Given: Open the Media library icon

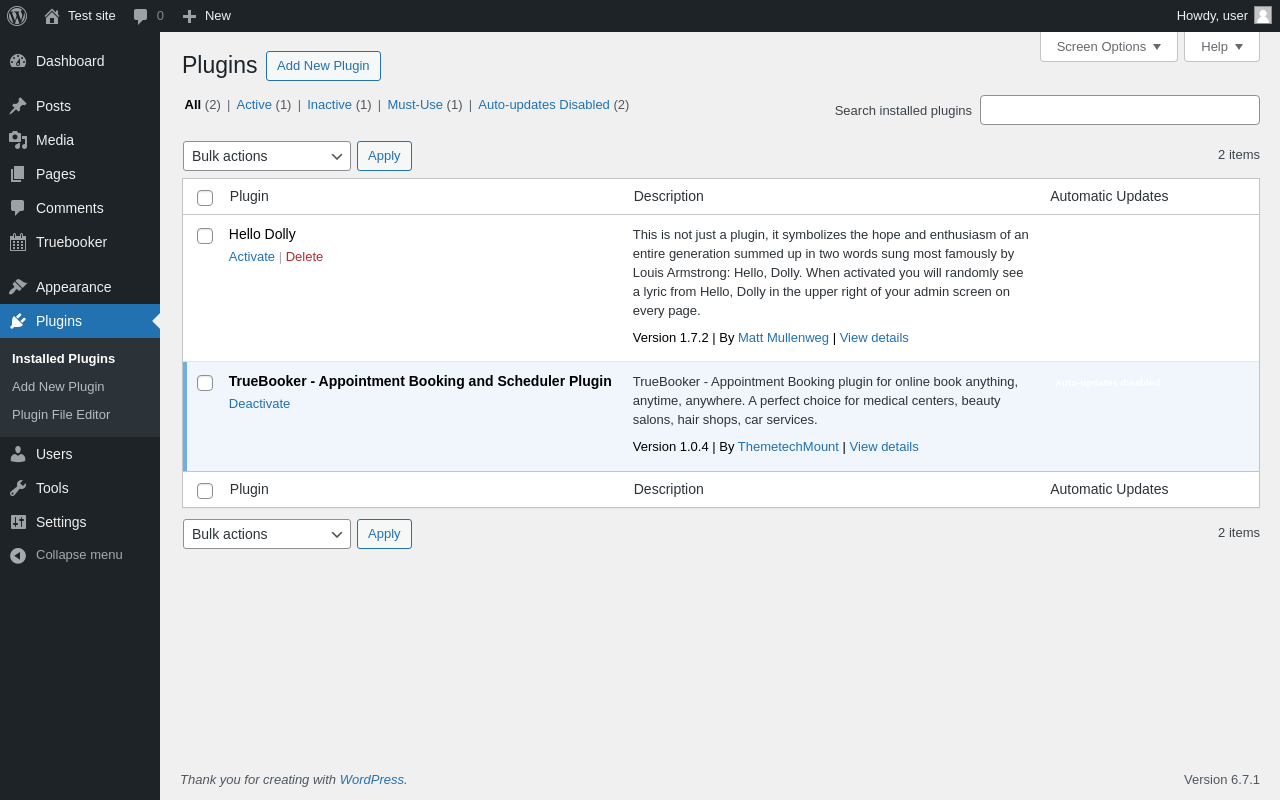Looking at the screenshot, I should click(18, 140).
